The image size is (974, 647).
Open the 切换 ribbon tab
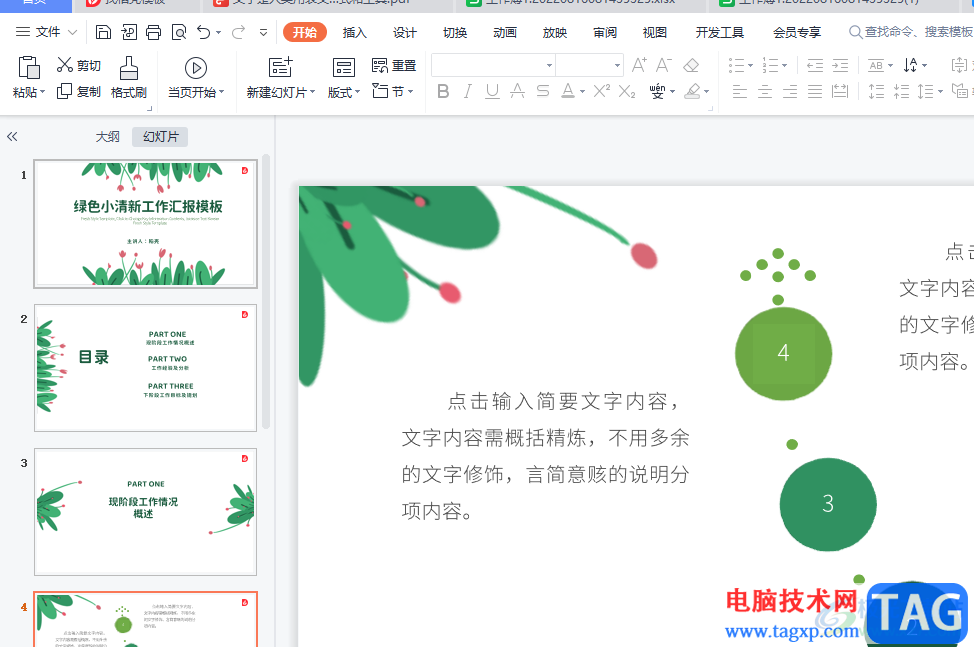point(455,32)
